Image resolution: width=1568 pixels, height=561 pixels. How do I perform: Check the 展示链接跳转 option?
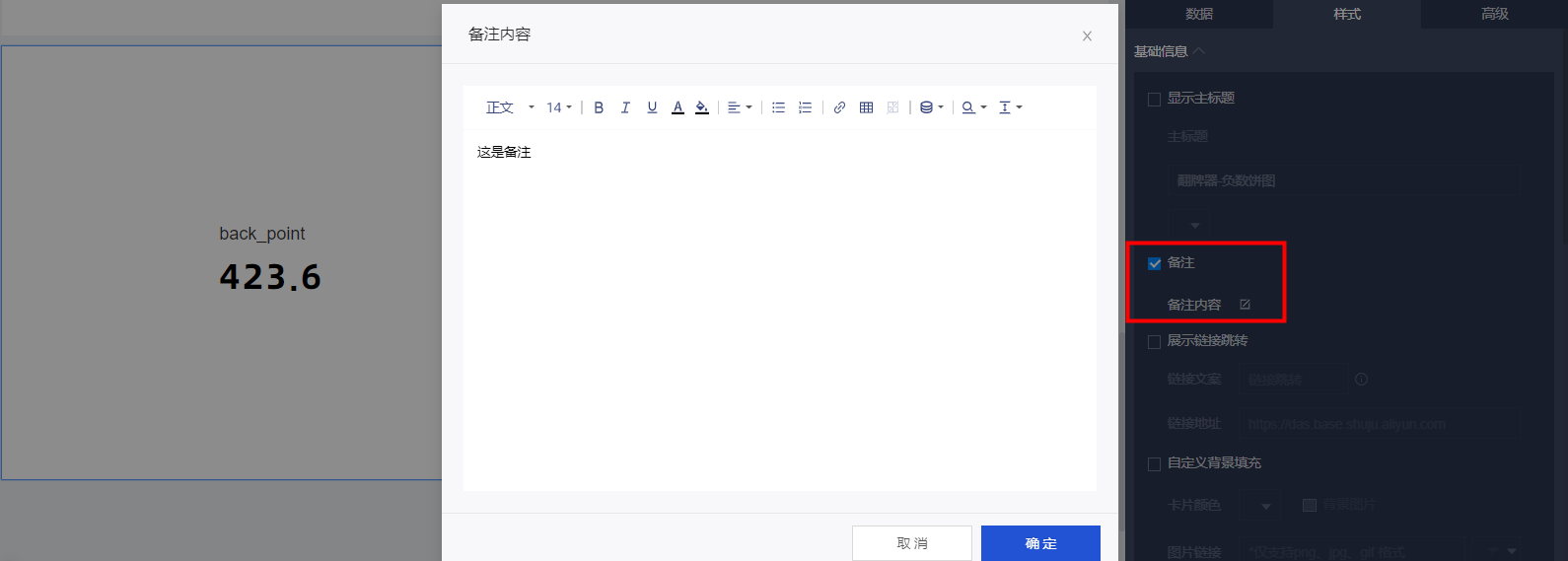pyautogui.click(x=1154, y=341)
